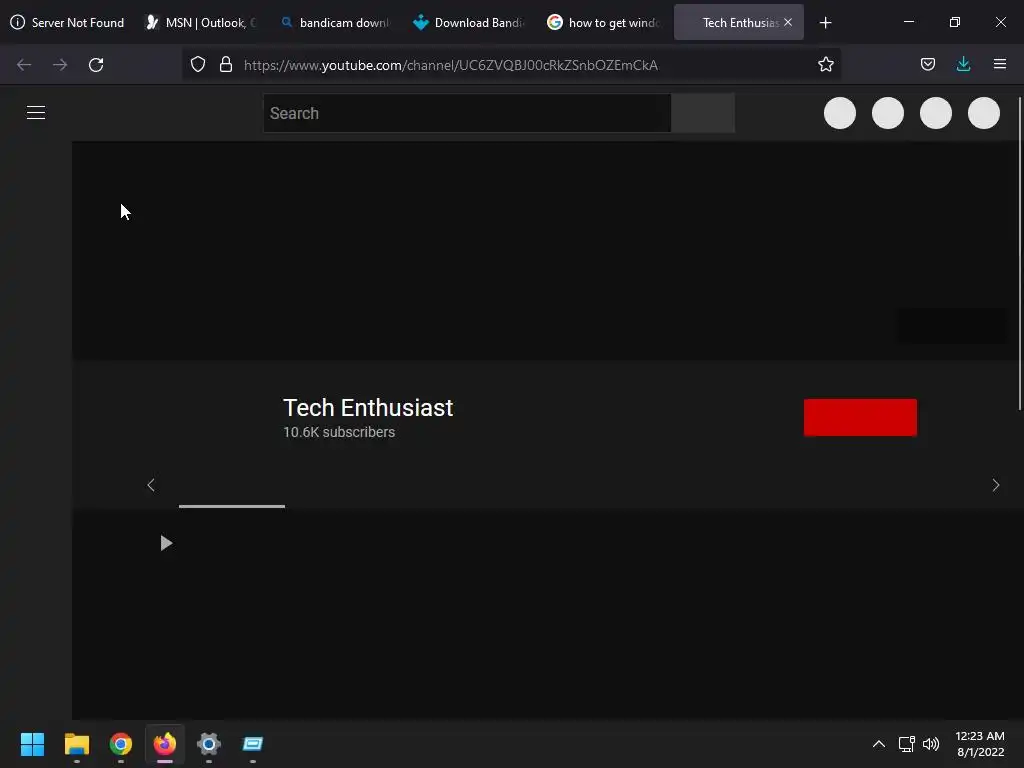
Task: Click first circular header icon placeholder
Action: [x=840, y=113]
